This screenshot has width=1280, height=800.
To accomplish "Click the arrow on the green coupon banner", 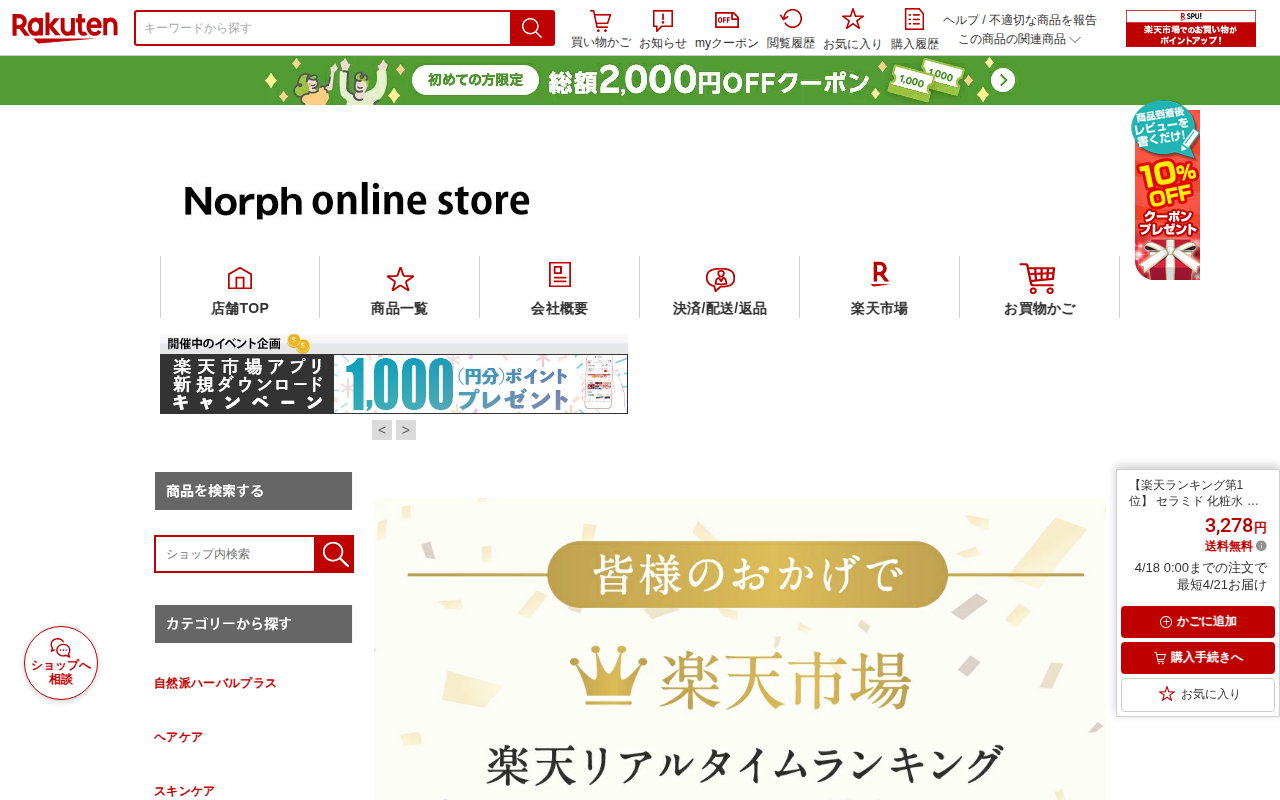I will (1003, 80).
